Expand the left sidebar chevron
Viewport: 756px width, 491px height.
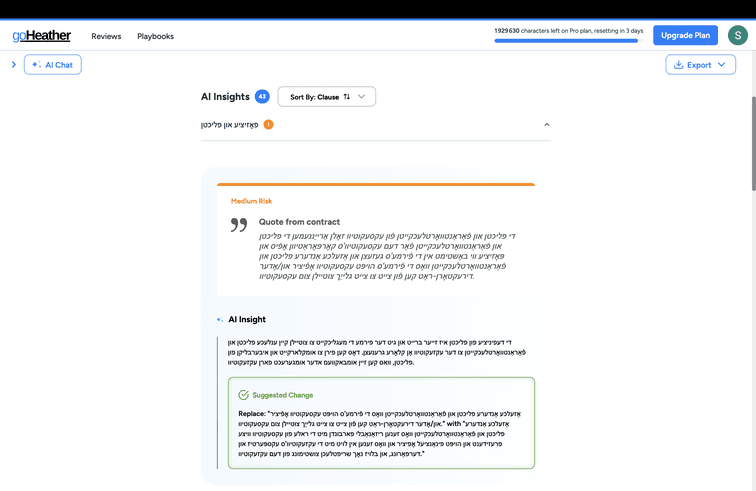(14, 65)
